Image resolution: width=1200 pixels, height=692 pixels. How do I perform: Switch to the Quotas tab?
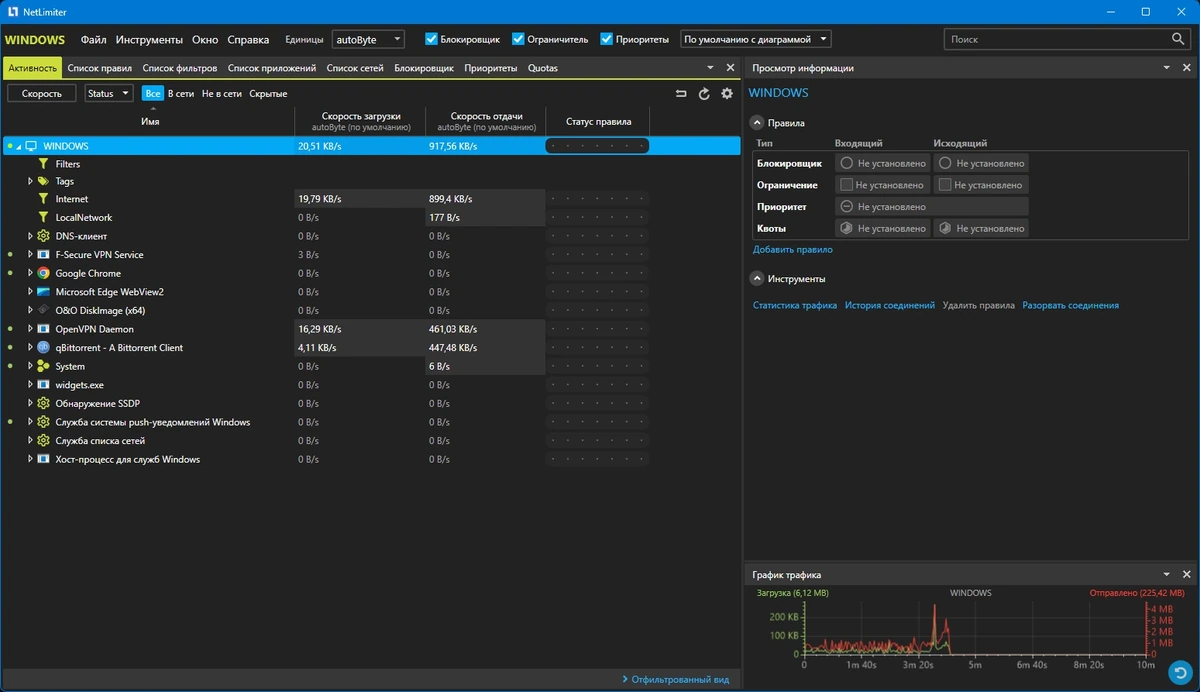tap(543, 68)
